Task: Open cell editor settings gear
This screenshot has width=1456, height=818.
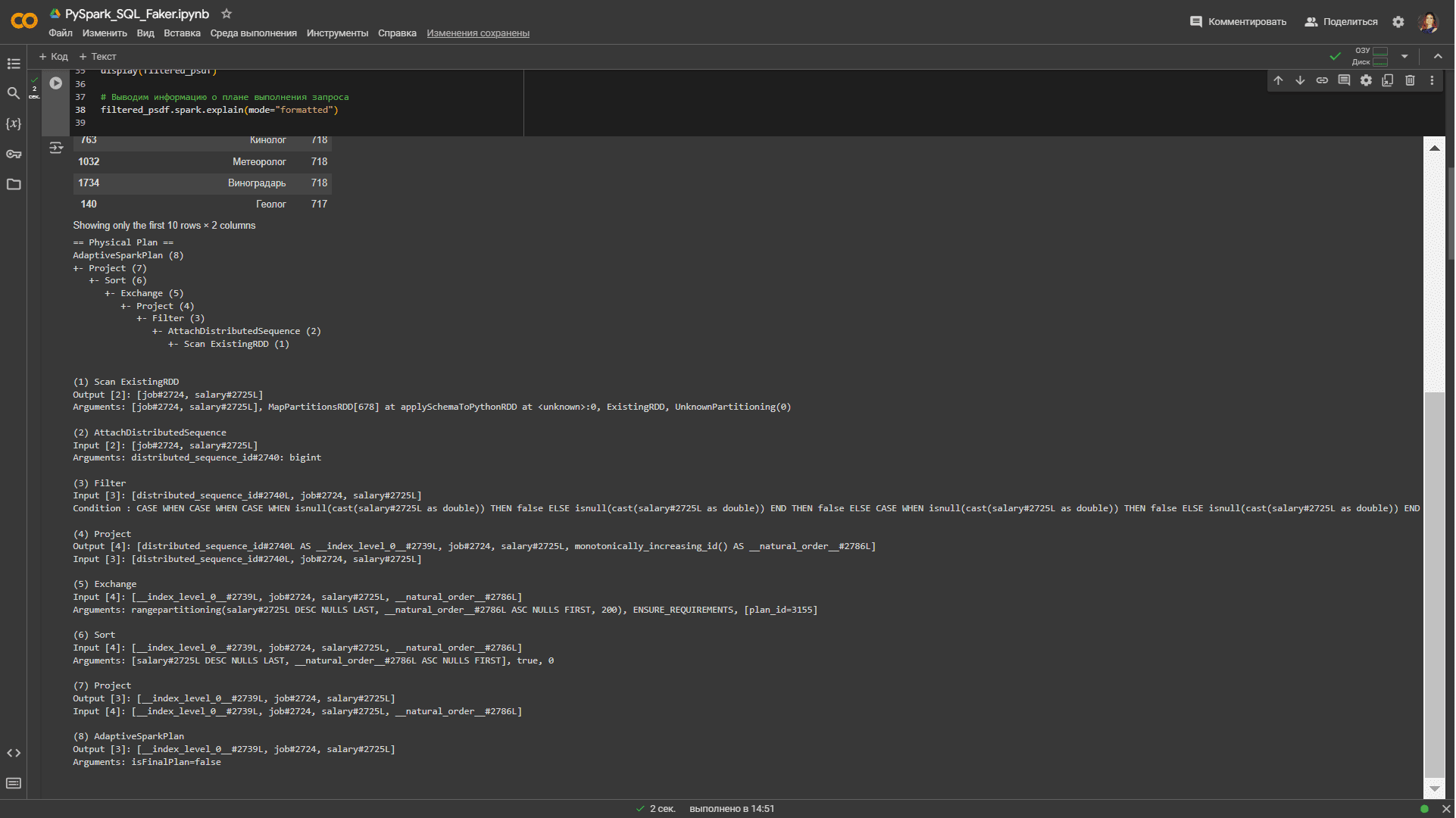Action: [x=1367, y=80]
